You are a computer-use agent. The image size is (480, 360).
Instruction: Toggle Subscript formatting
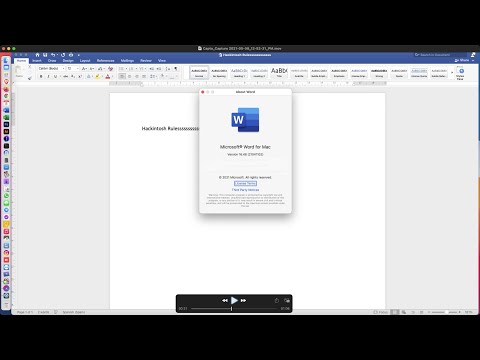(73, 77)
